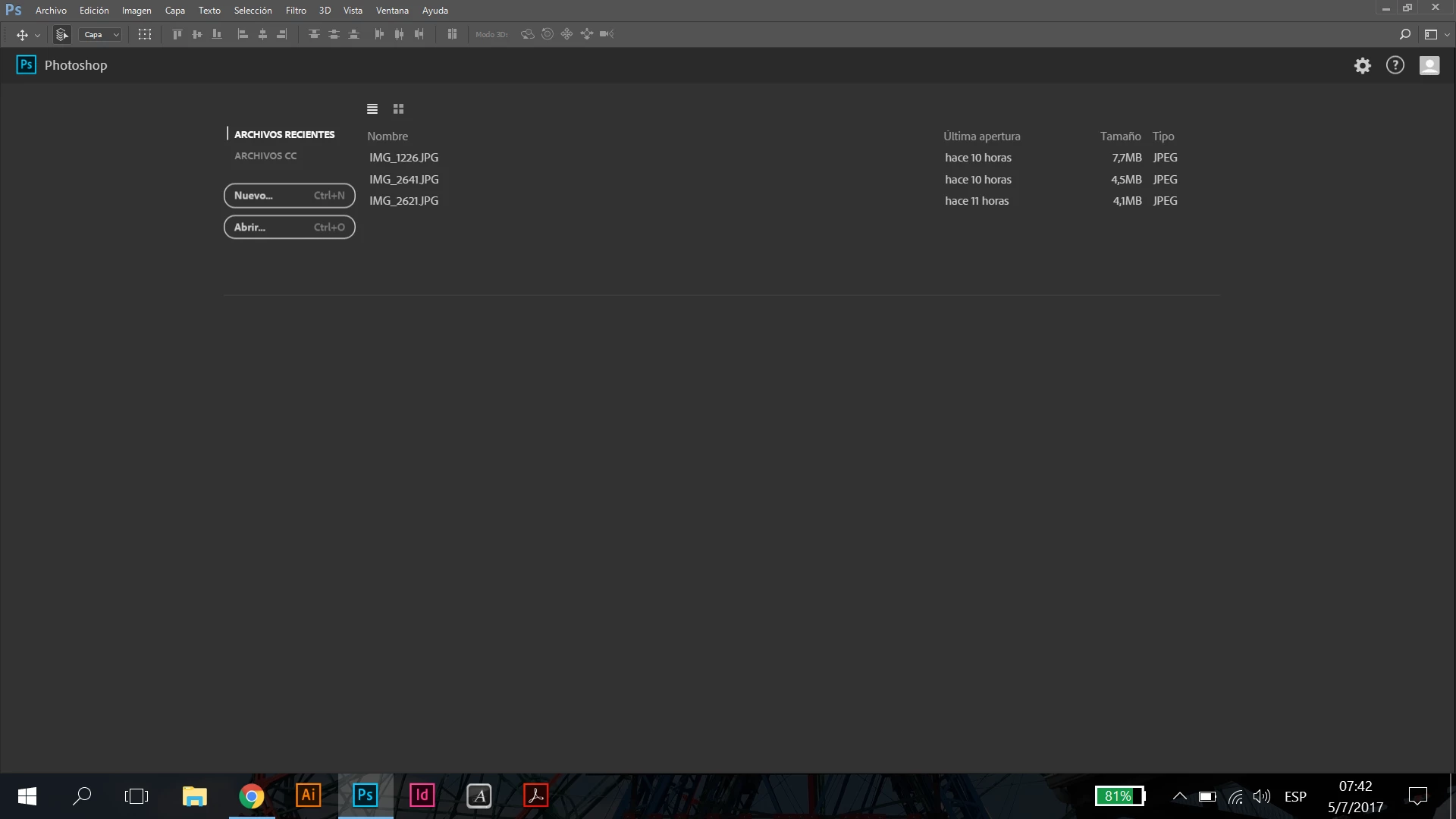Open the help question mark icon
This screenshot has height=819, width=1456.
pyautogui.click(x=1395, y=65)
